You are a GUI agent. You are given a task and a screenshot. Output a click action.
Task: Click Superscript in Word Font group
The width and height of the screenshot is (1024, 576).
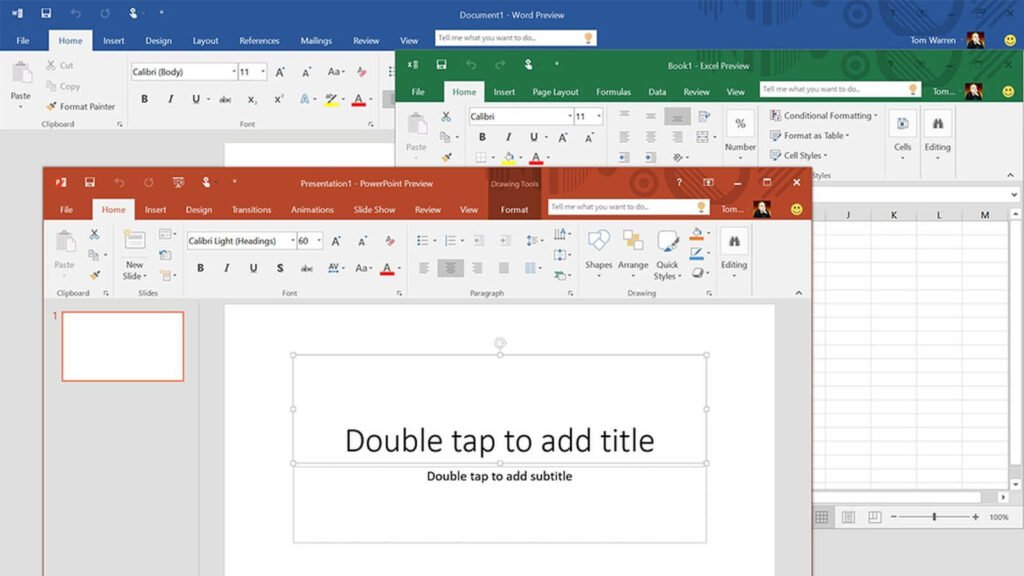(278, 99)
